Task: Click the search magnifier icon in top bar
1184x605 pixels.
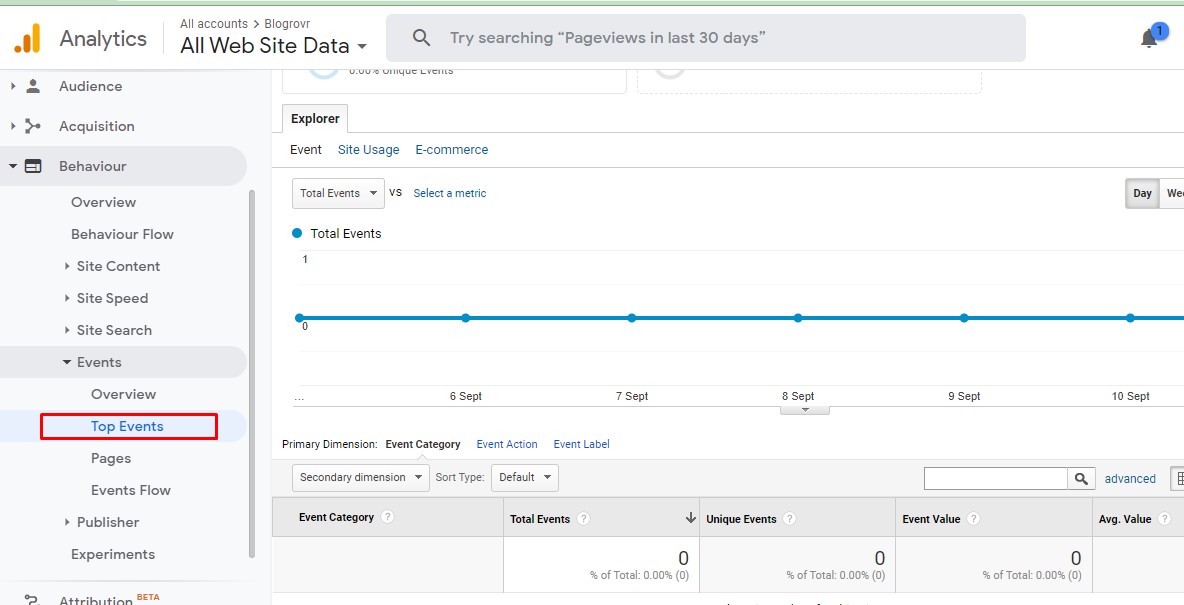Action: (x=421, y=38)
